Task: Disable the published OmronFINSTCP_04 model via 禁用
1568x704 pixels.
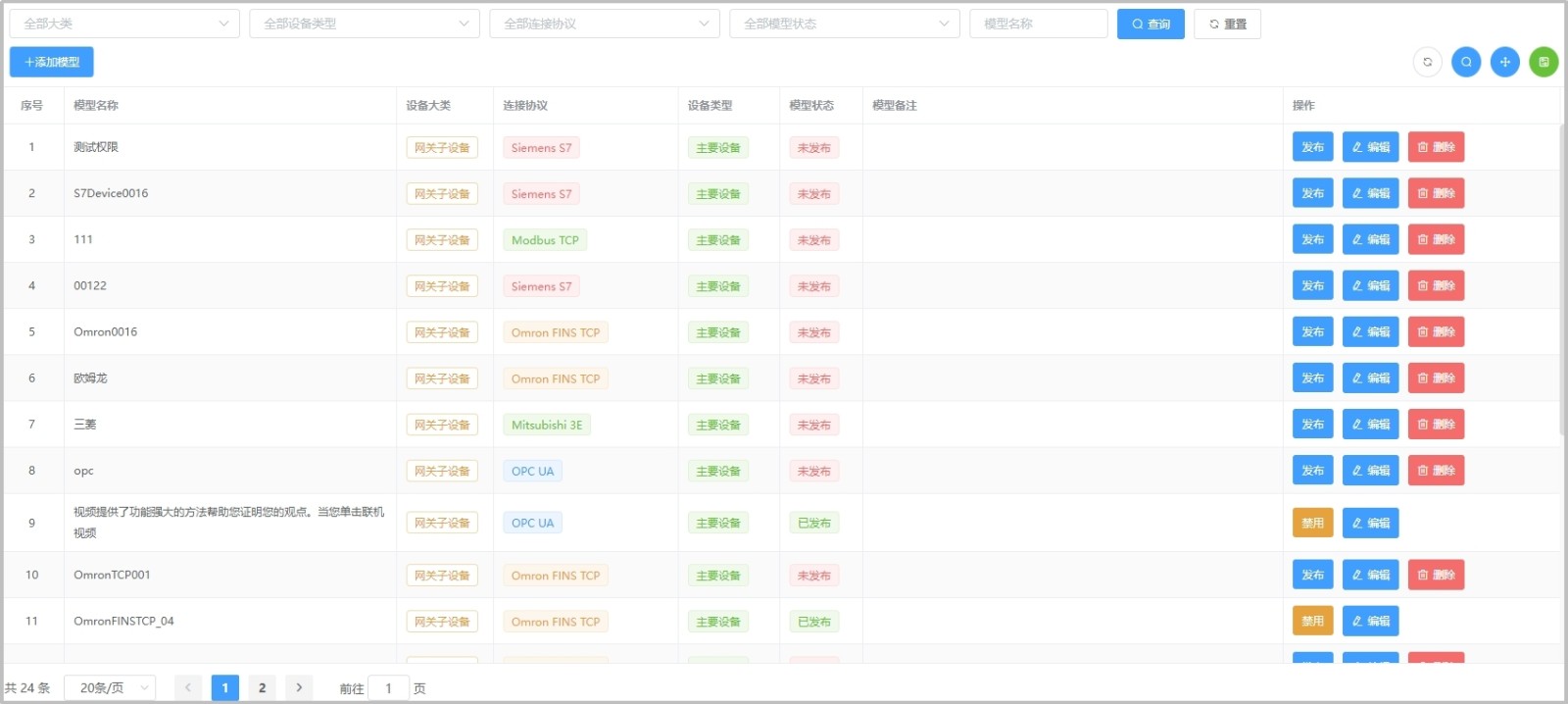Action: coord(1312,621)
